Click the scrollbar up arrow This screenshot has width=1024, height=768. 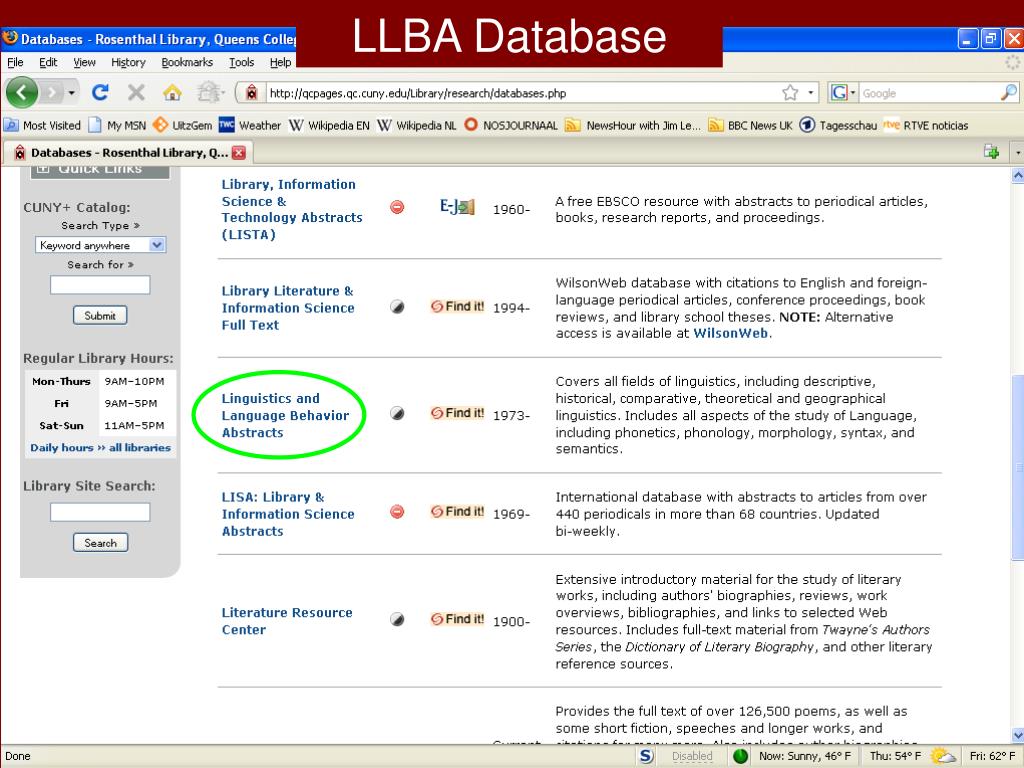[x=1017, y=175]
